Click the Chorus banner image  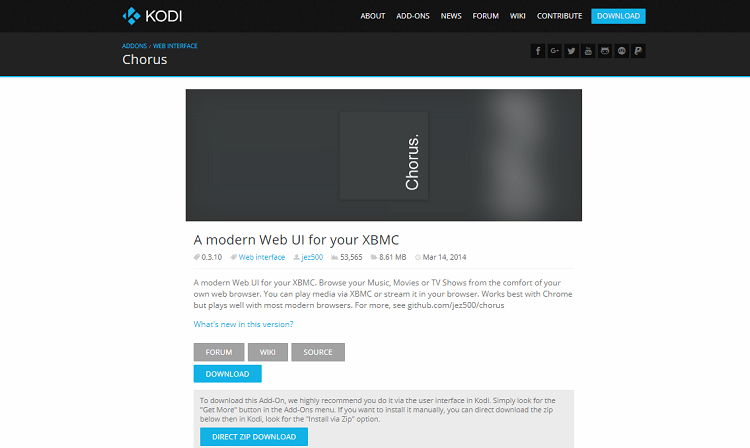pyautogui.click(x=384, y=155)
